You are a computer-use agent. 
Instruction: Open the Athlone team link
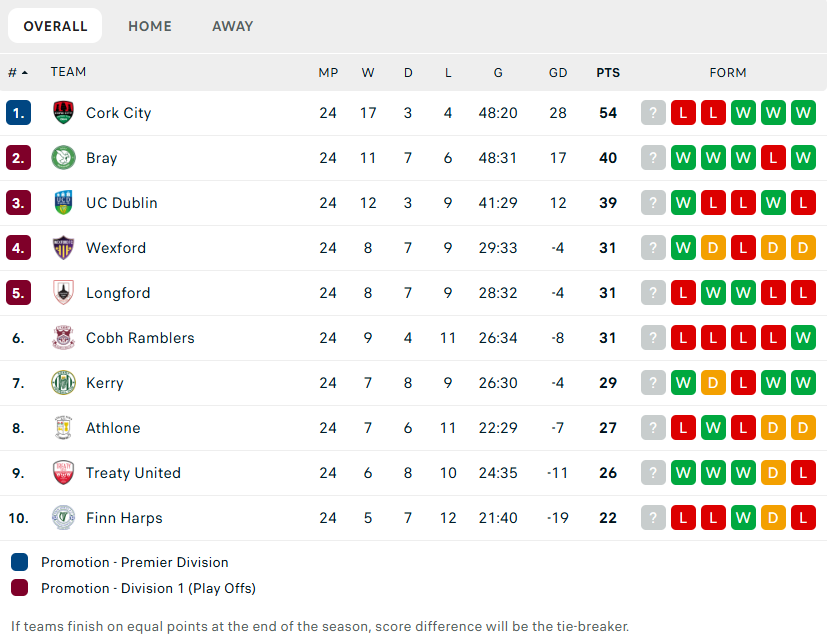coord(113,428)
